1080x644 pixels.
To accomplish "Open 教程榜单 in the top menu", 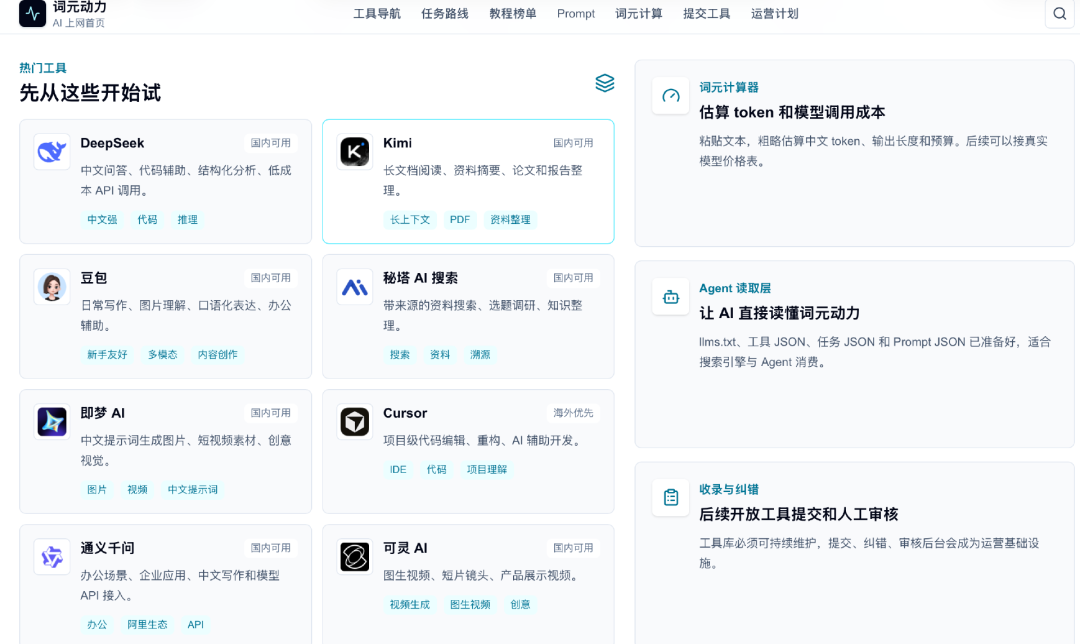I will 513,14.
